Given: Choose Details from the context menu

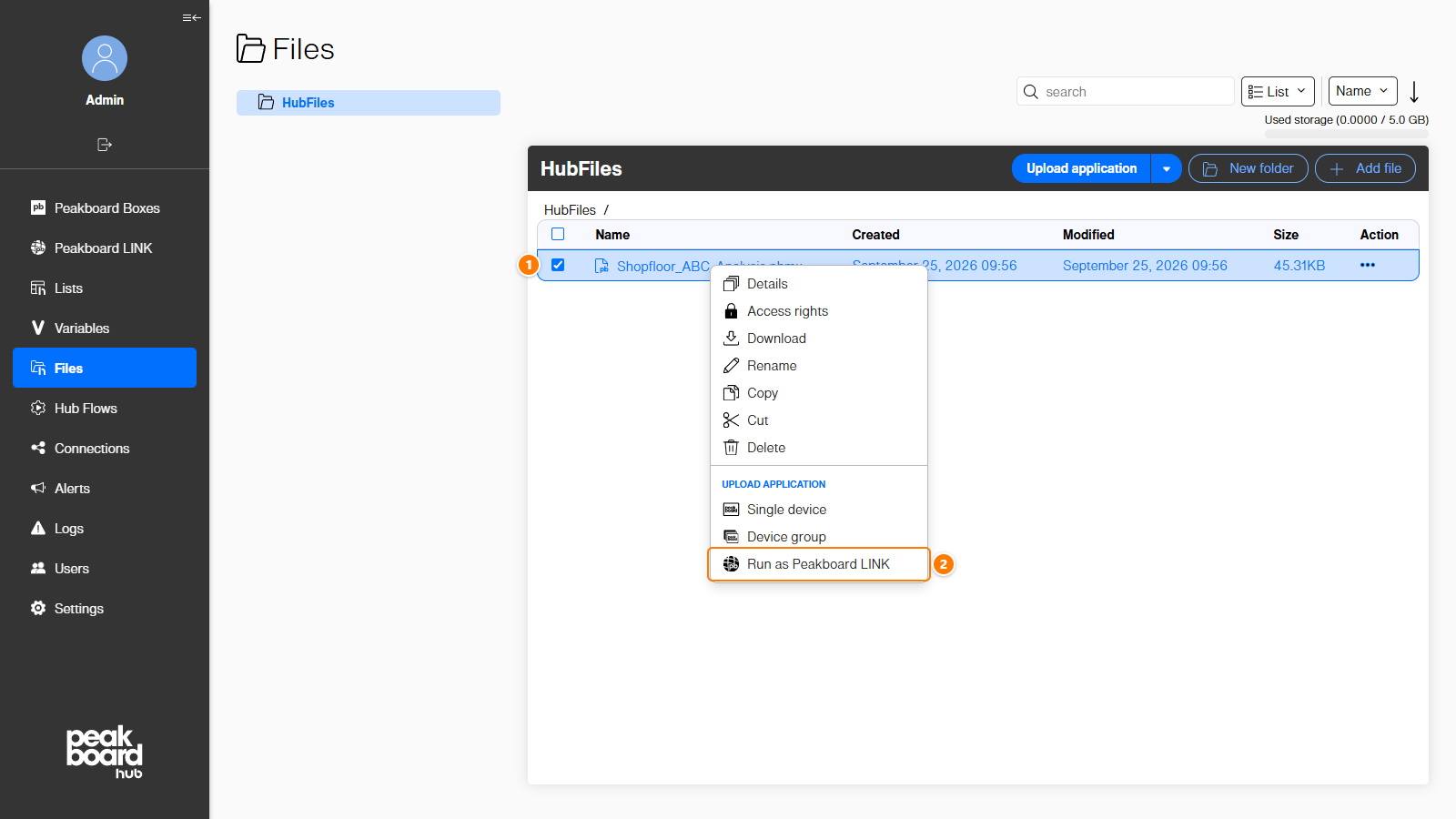Looking at the screenshot, I should 818,284.
